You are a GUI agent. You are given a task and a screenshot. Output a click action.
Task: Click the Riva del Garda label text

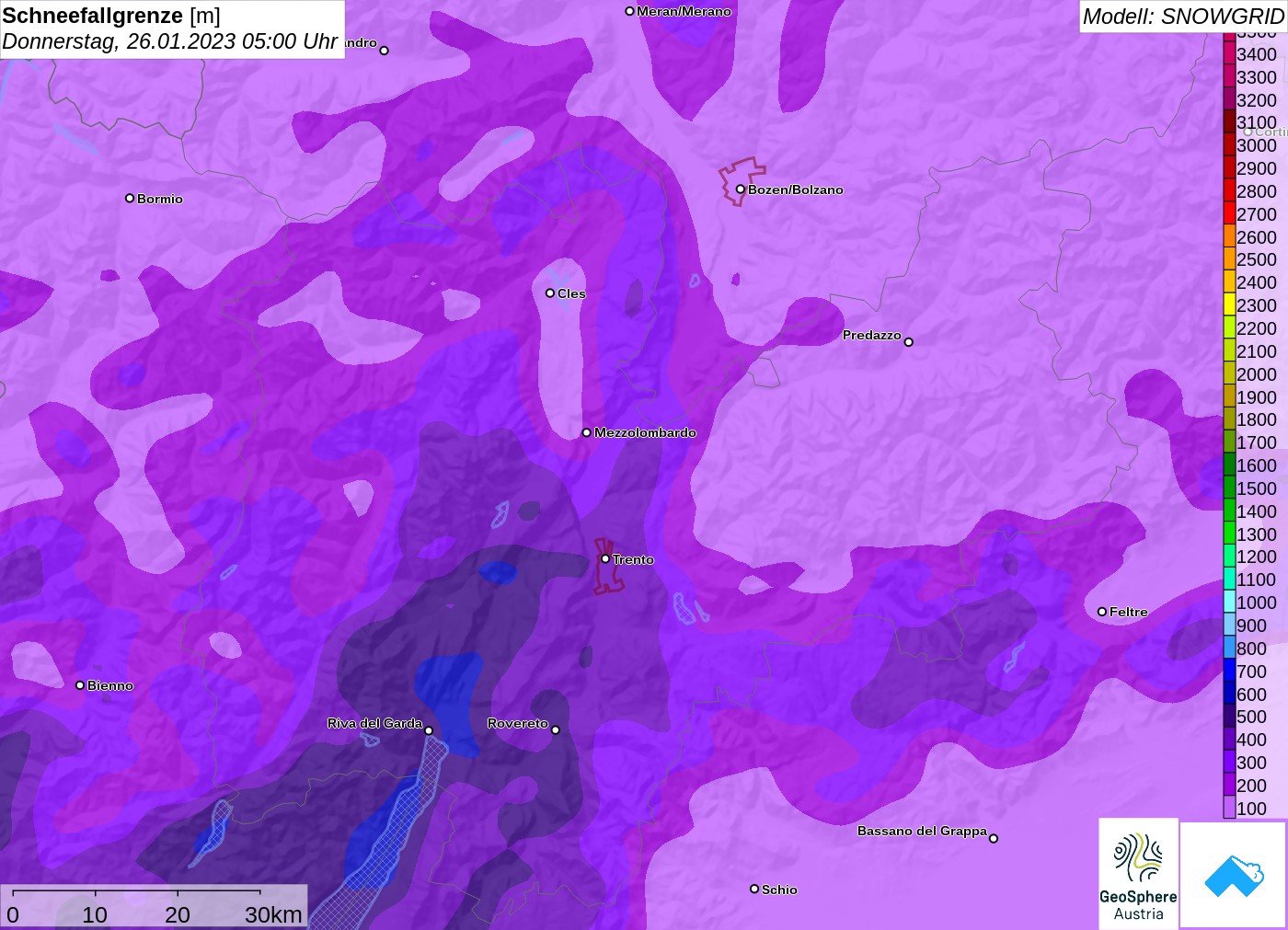374,723
